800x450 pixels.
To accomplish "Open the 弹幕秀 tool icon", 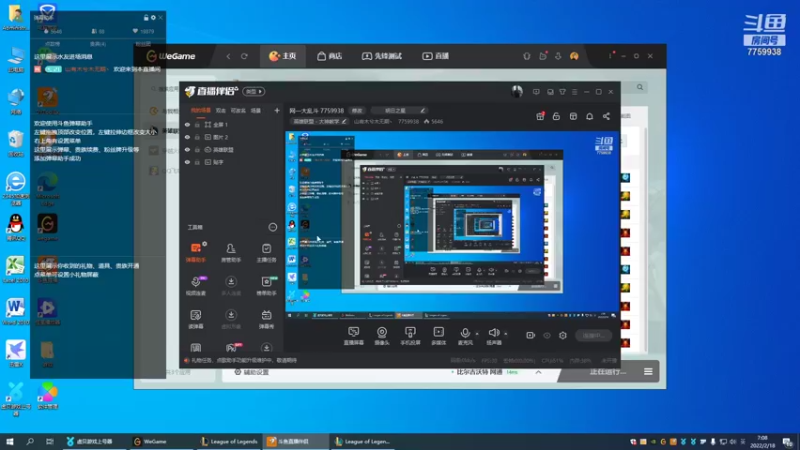I will [x=266, y=319].
